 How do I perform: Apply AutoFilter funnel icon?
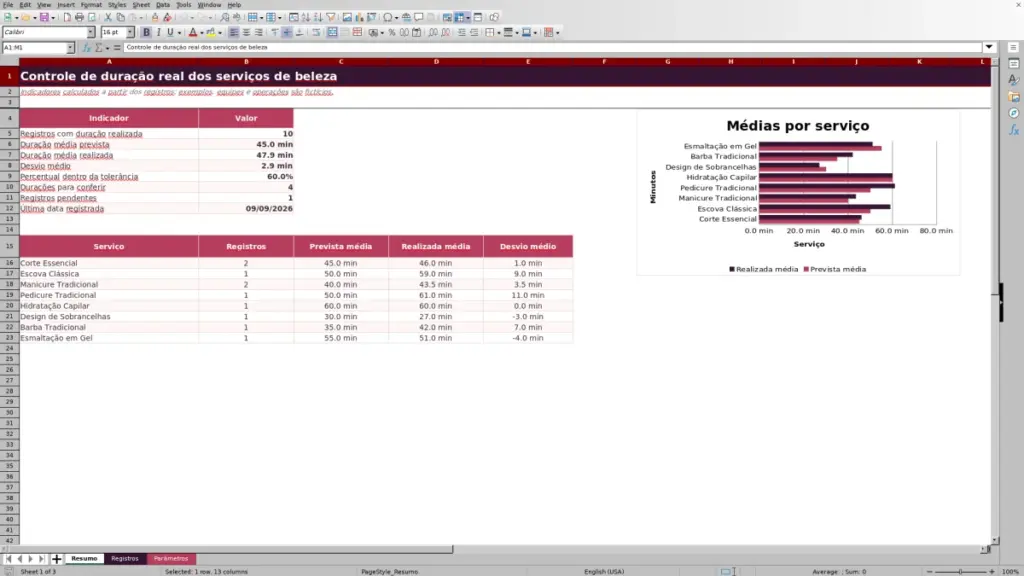tap(330, 17)
